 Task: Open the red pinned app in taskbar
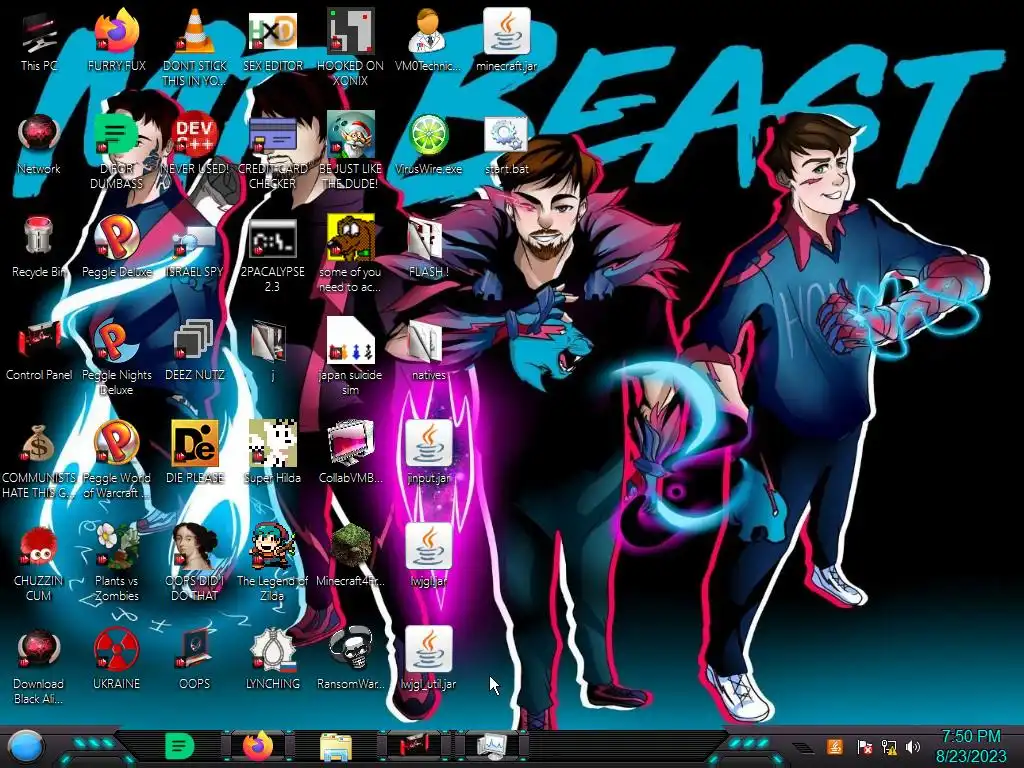(414, 746)
